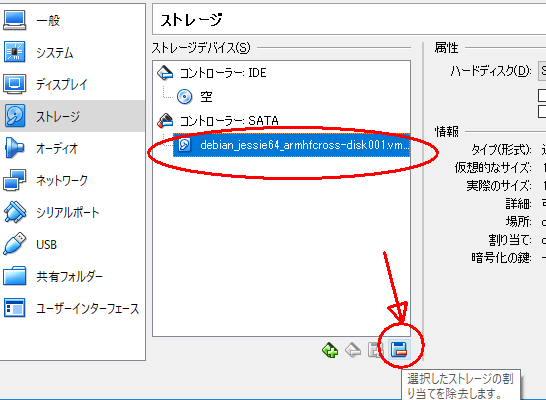Open the ハードディスク(D) dropdown
Screen dimensions: 546x400
tap(542, 71)
